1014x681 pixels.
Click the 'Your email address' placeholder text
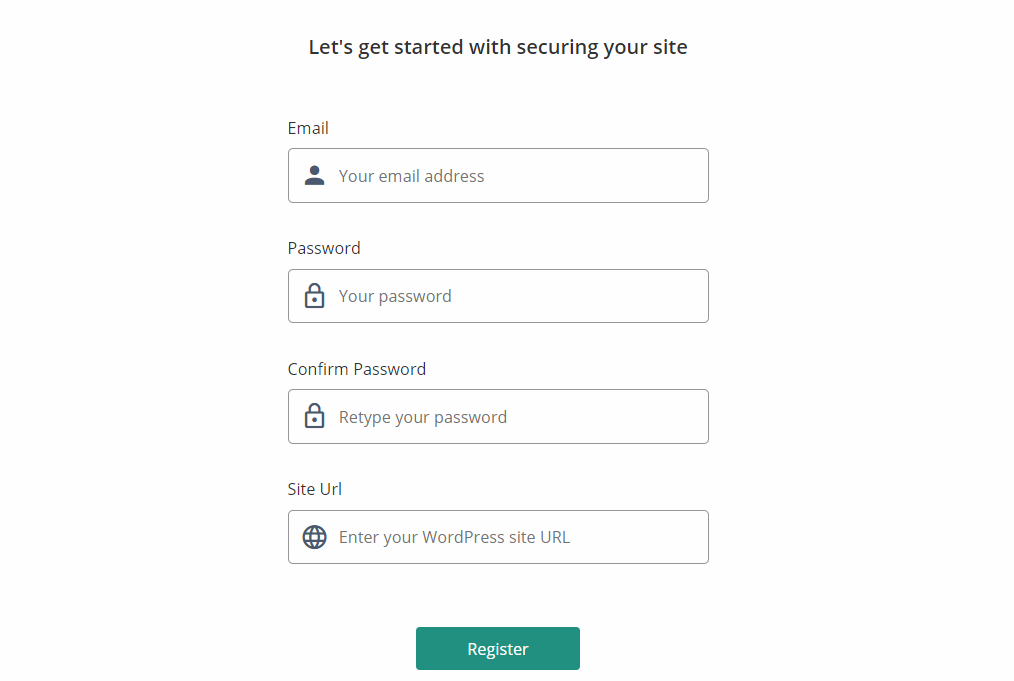click(411, 176)
